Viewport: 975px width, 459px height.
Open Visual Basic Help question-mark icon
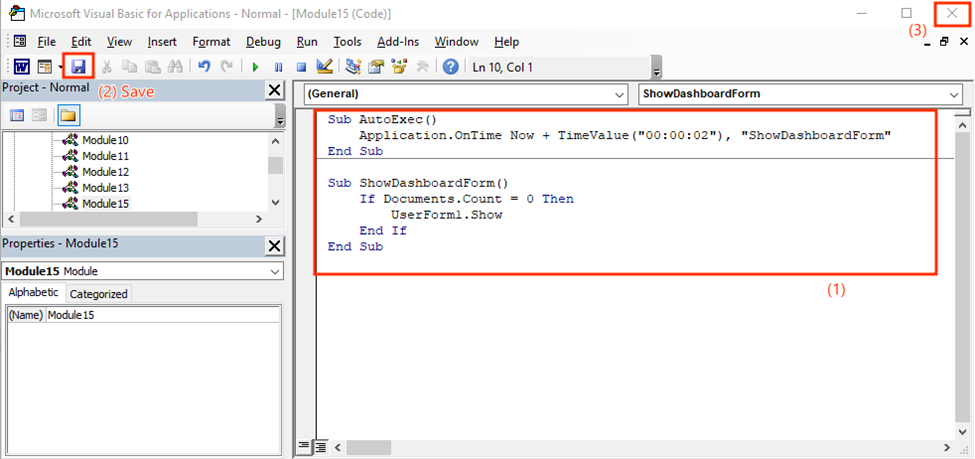point(451,67)
